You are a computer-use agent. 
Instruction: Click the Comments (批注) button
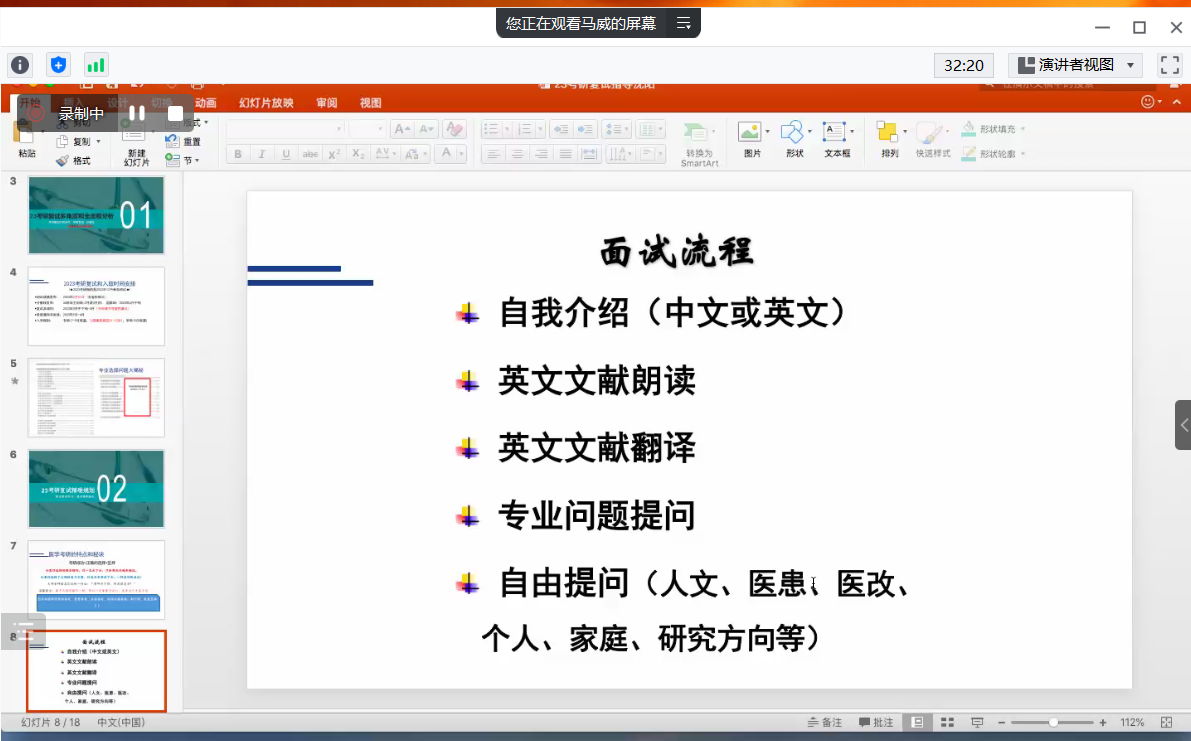click(x=876, y=722)
